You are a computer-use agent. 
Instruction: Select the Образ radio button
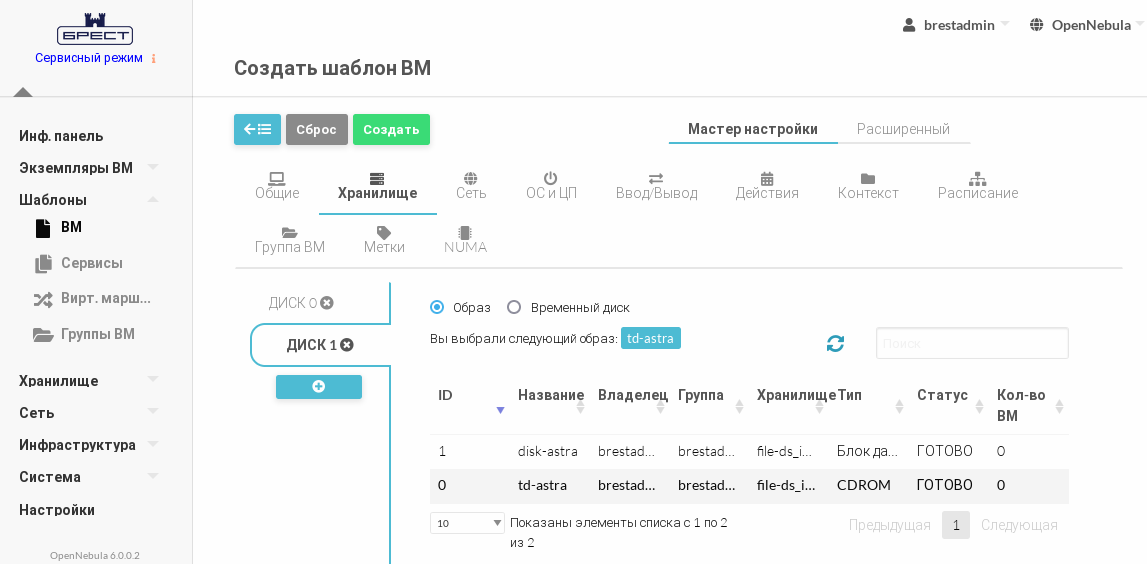point(437,307)
